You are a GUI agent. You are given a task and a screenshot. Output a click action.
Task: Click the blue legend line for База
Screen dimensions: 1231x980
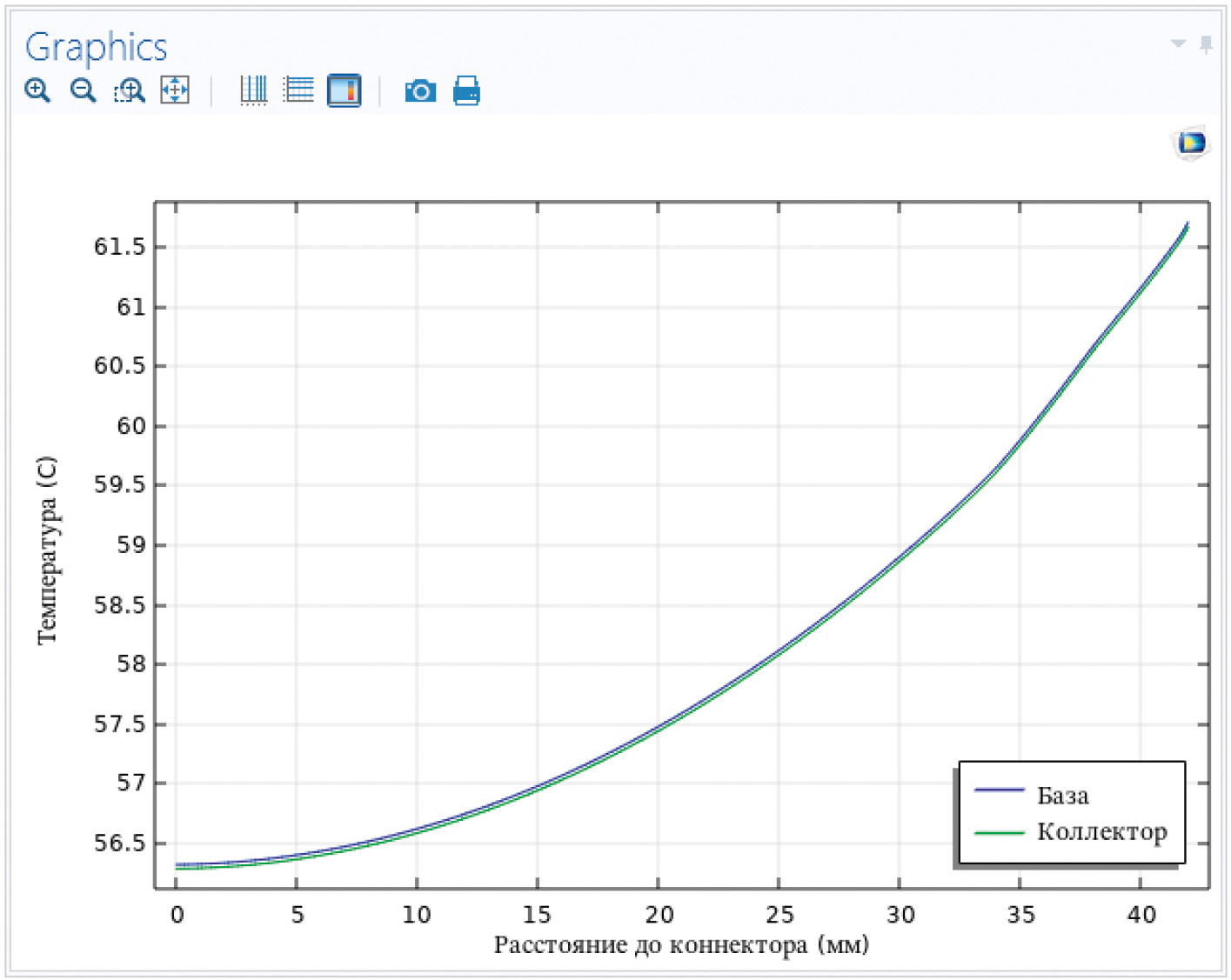pyautogui.click(x=1000, y=790)
